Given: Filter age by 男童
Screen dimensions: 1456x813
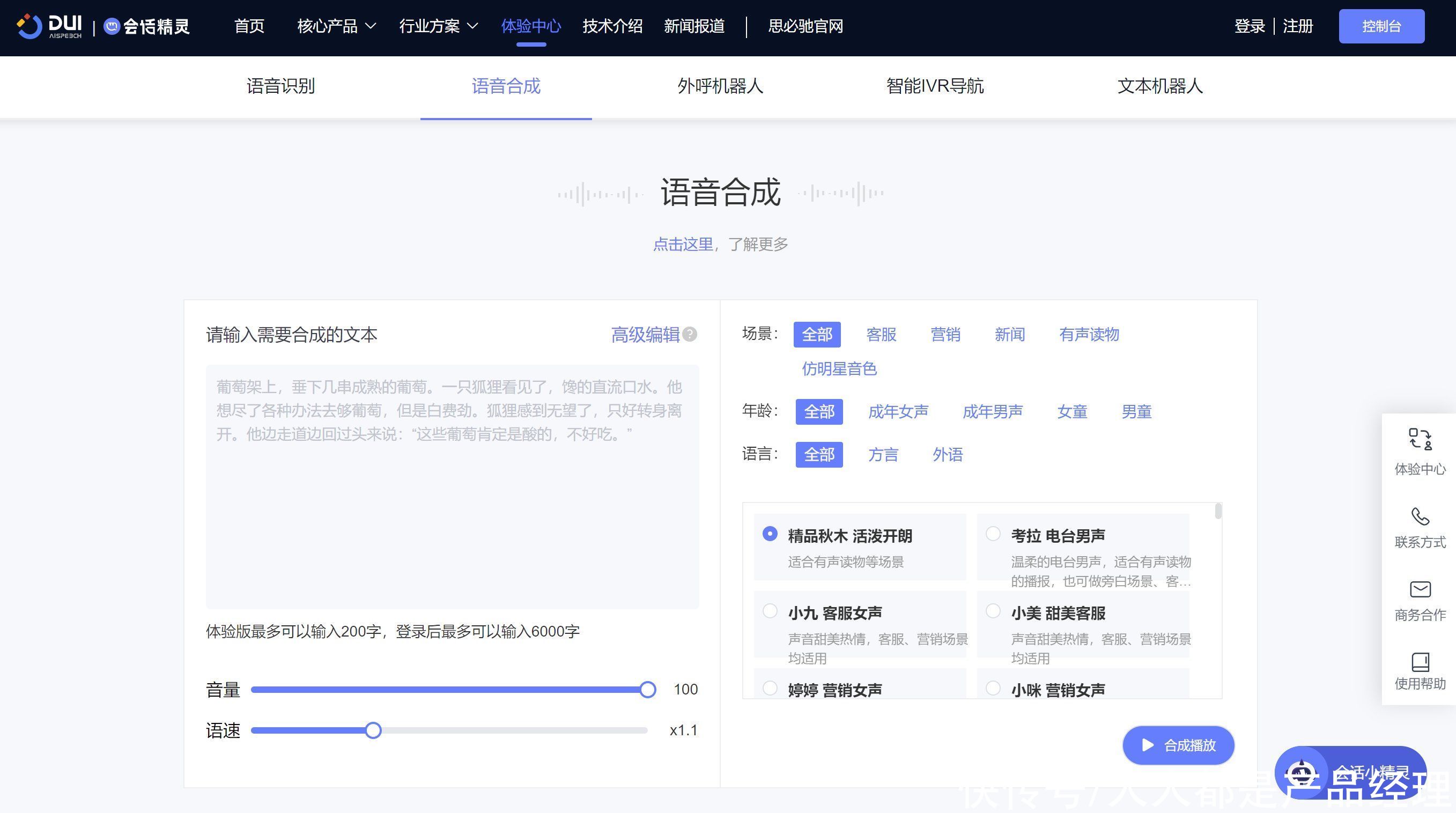Looking at the screenshot, I should [x=1137, y=411].
